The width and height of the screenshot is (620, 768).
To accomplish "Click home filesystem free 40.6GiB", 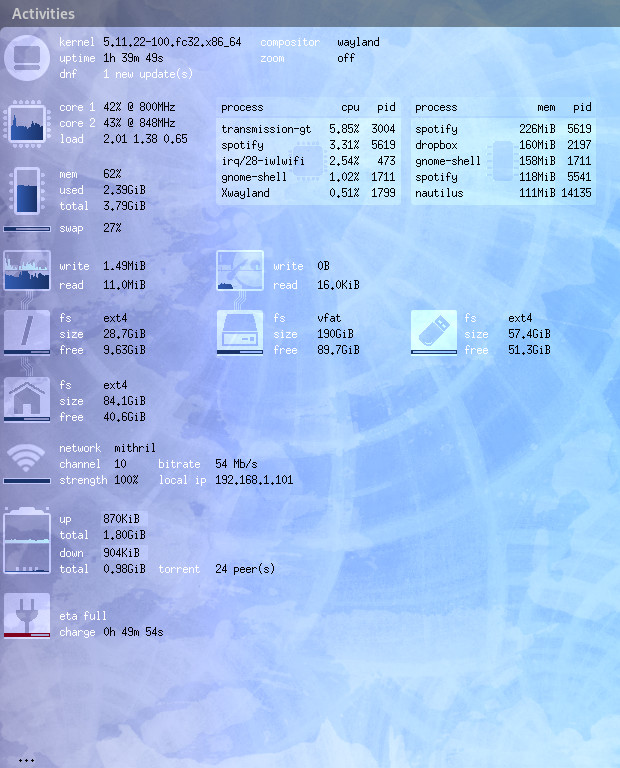I will click(x=124, y=417).
